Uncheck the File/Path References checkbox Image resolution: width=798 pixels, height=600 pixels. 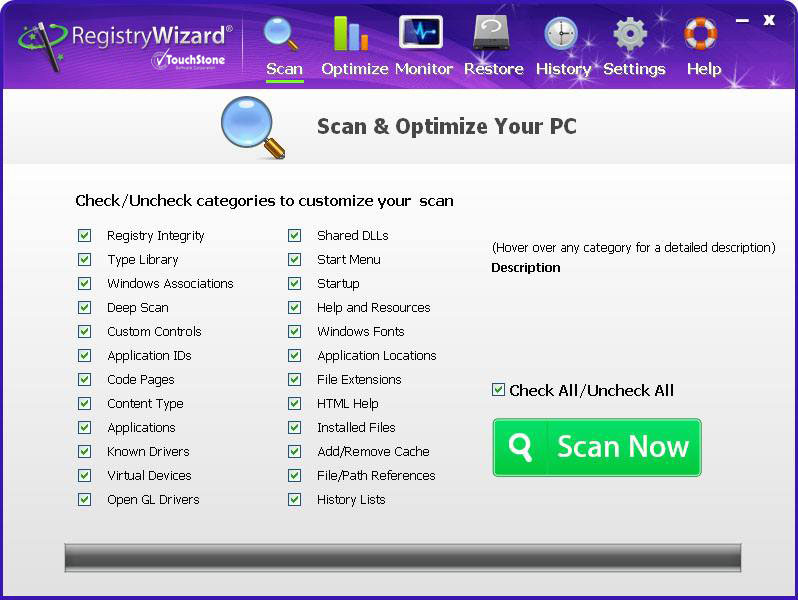[x=294, y=475]
